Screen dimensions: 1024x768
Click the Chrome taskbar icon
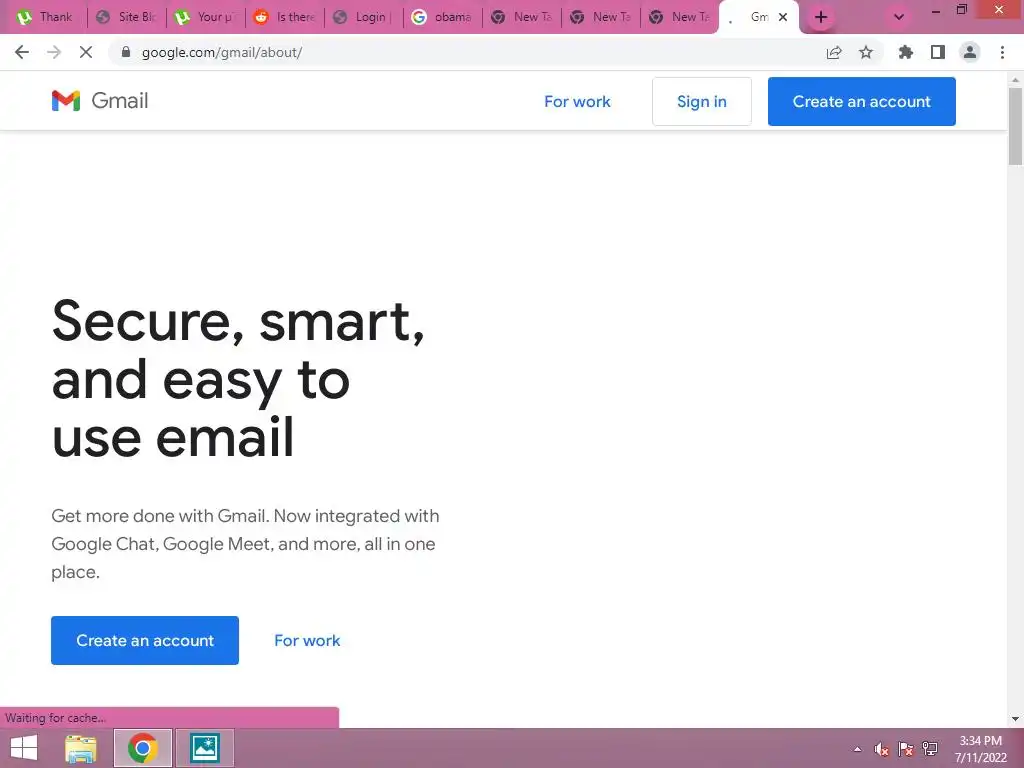coord(142,748)
